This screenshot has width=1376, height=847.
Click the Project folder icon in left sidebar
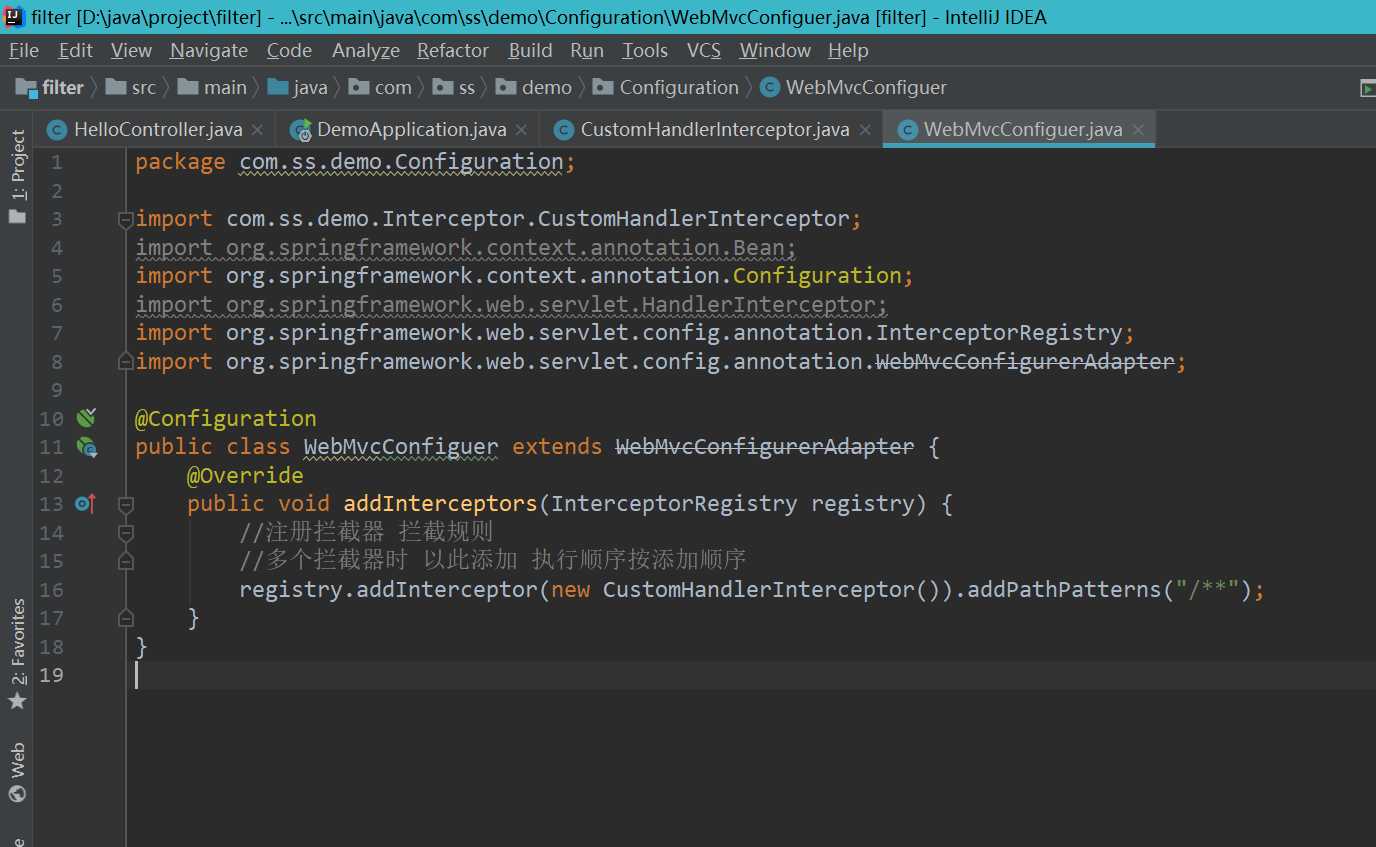17,215
